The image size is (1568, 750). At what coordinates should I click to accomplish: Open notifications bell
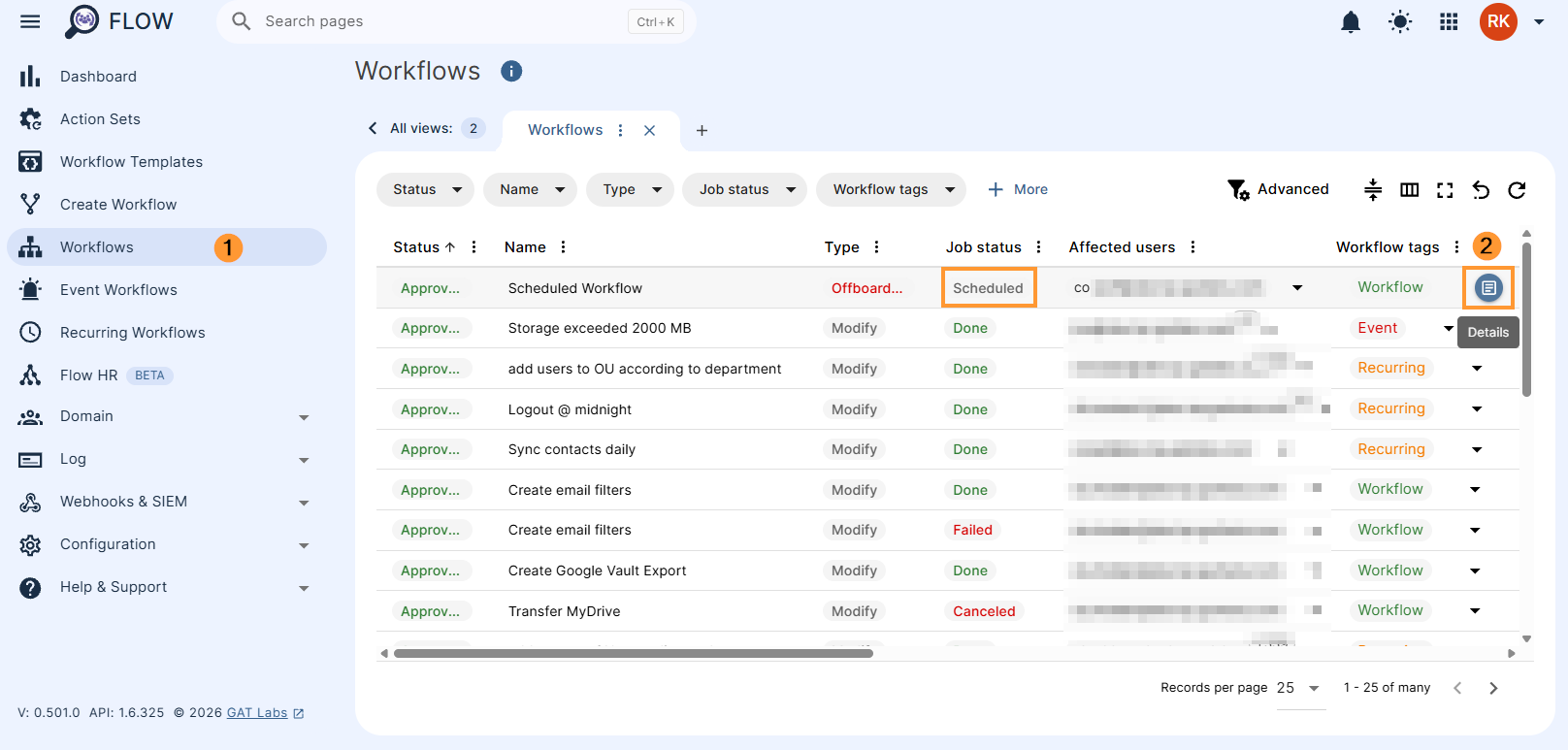(1350, 21)
